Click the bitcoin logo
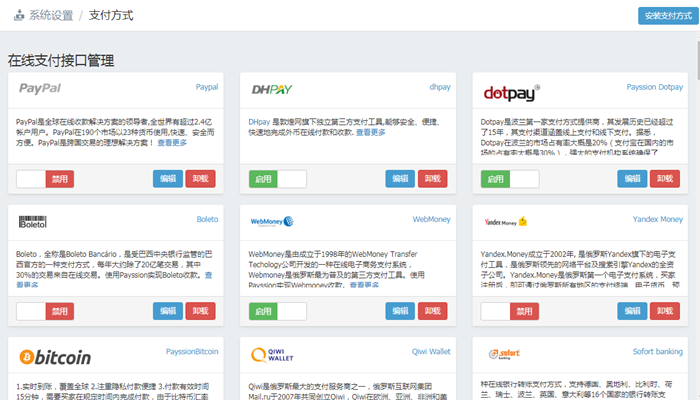 [x=55, y=358]
